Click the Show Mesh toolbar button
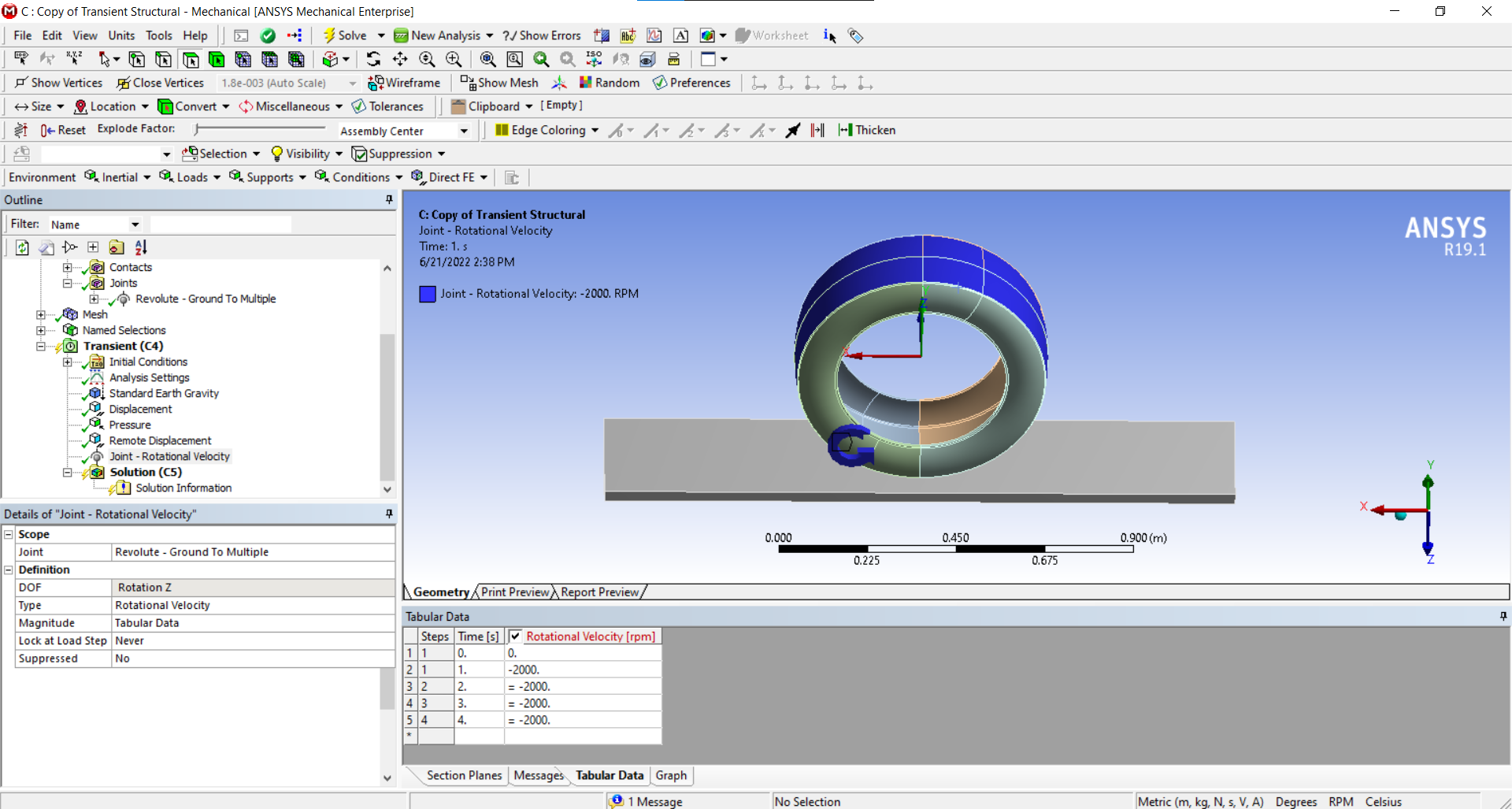This screenshot has height=809, width=1512. (499, 83)
